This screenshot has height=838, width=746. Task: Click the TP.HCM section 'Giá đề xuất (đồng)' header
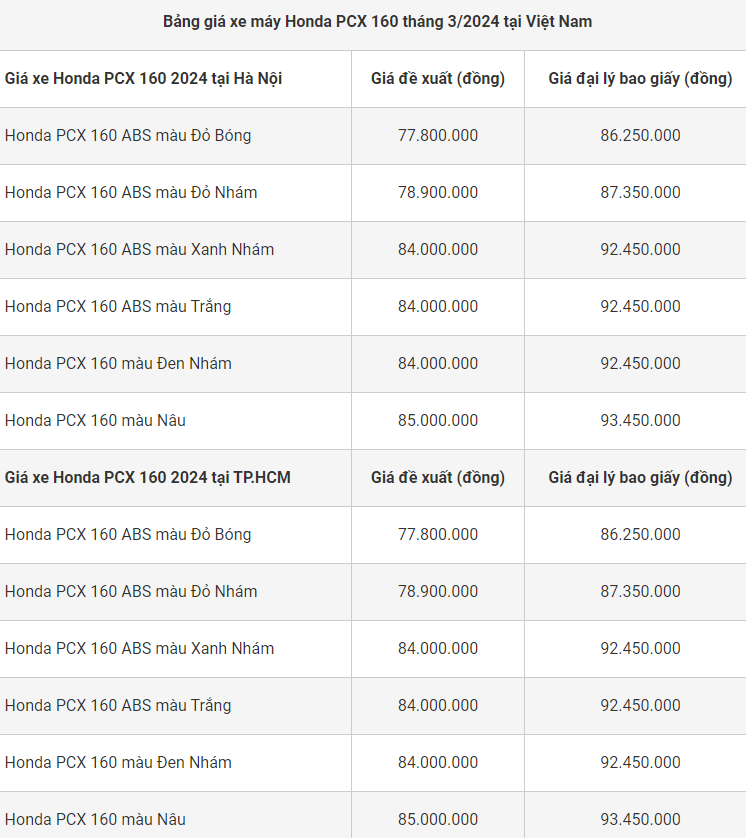(438, 477)
